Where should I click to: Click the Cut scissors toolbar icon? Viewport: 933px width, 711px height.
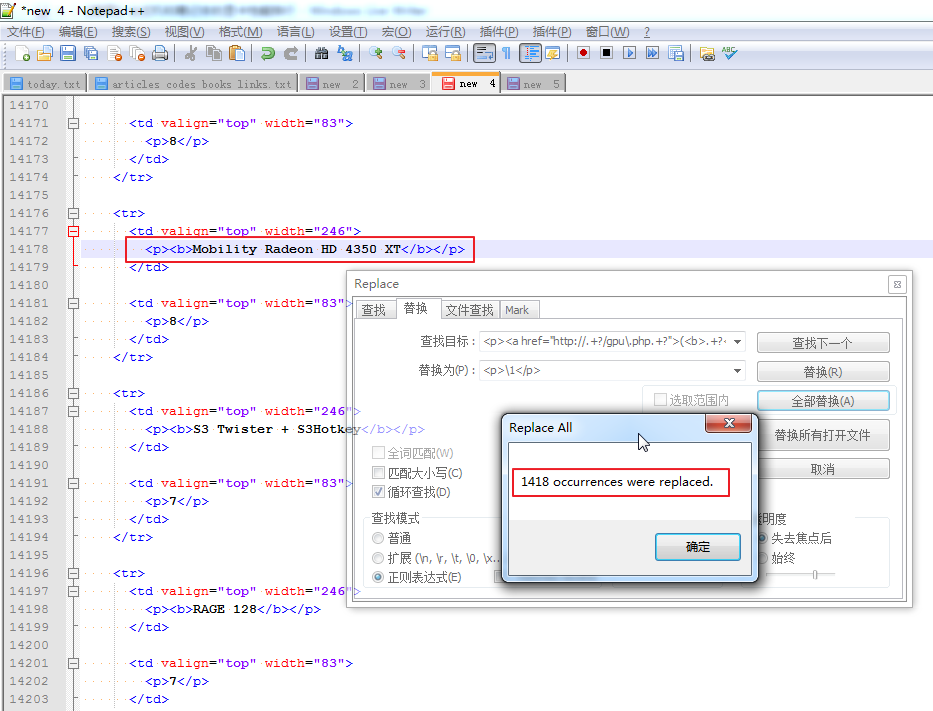pos(191,53)
